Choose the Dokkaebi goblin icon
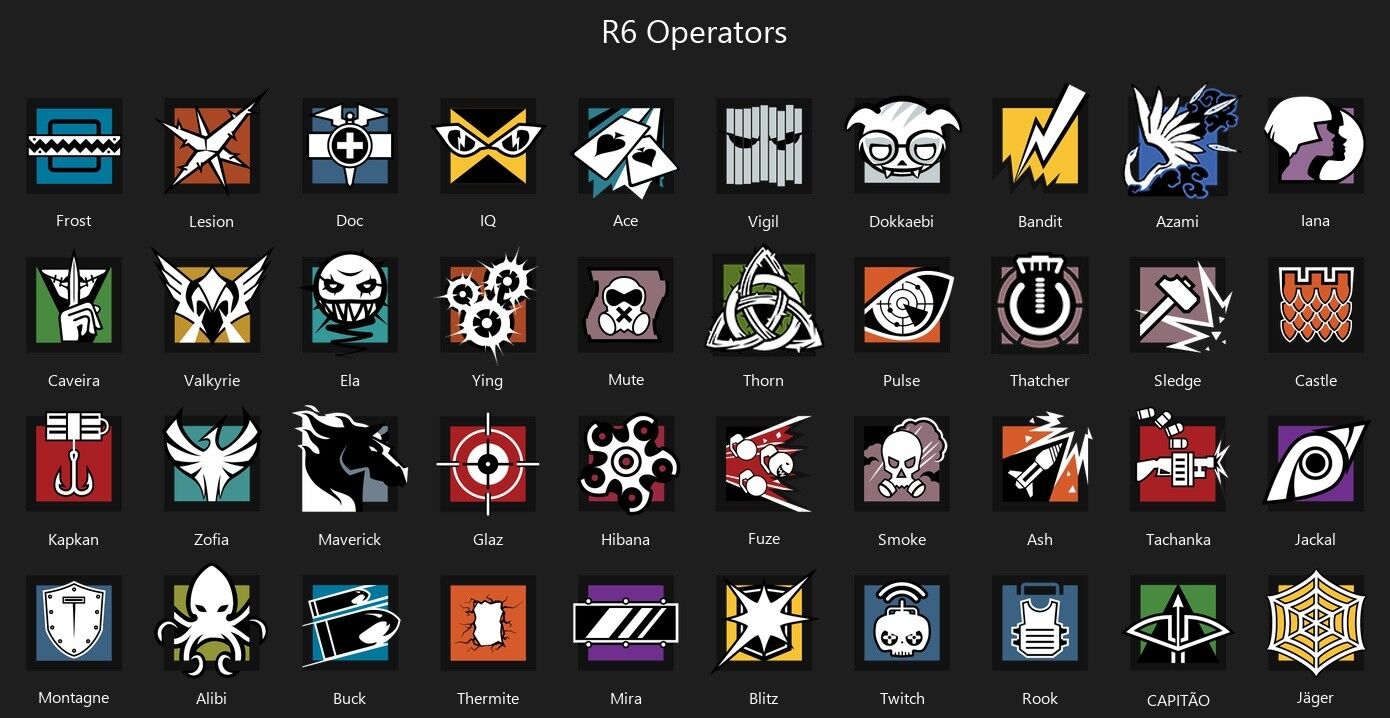The image size is (1390, 718). coord(902,146)
